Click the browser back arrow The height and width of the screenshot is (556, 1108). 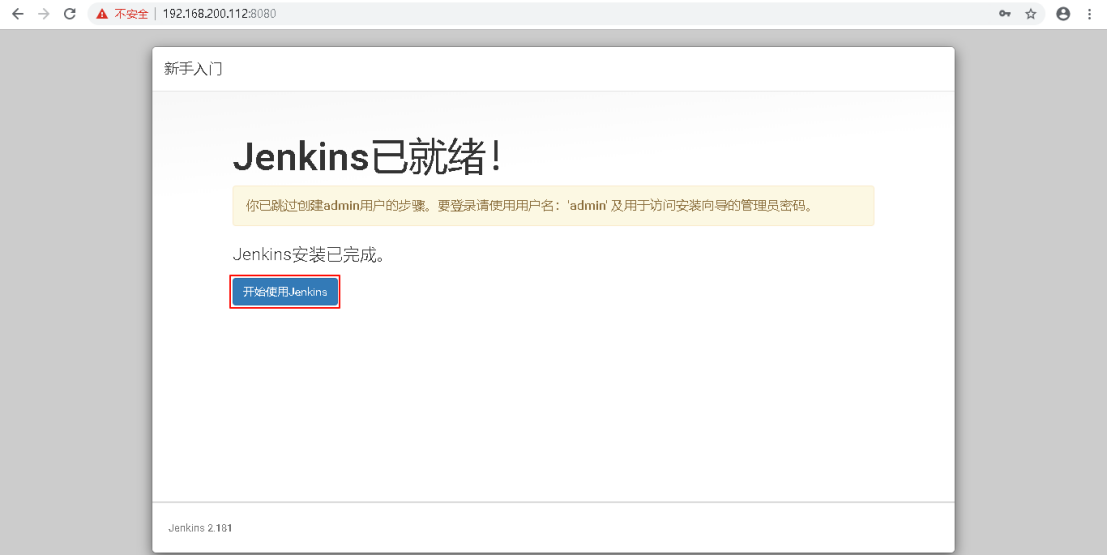point(18,13)
